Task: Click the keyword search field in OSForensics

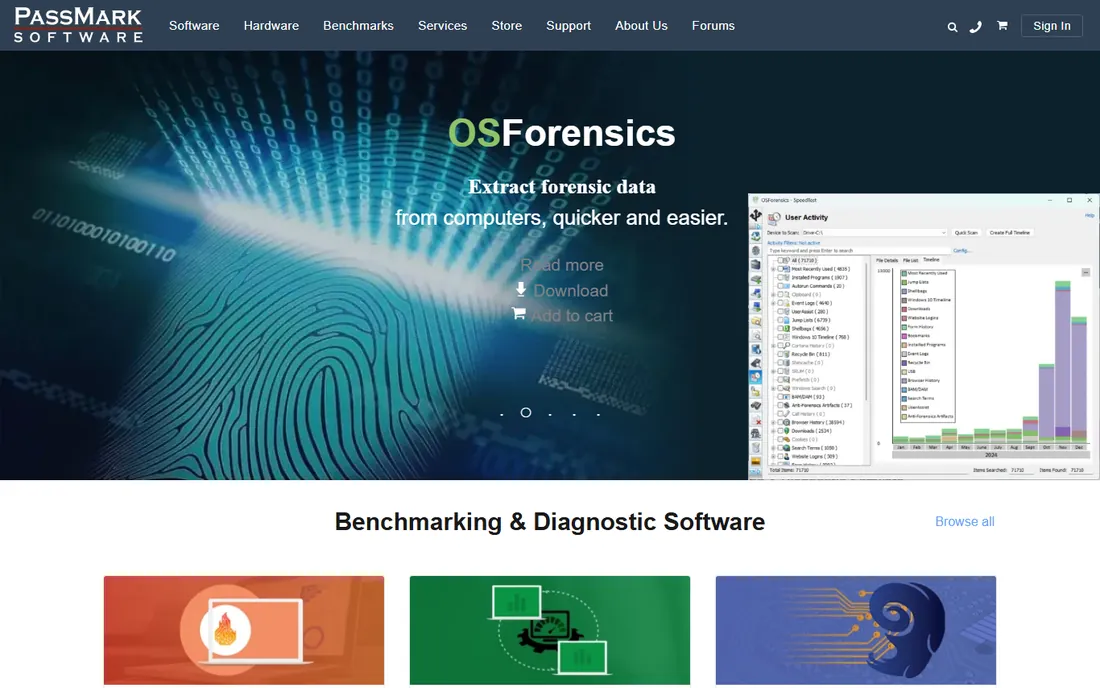Action: (x=859, y=250)
